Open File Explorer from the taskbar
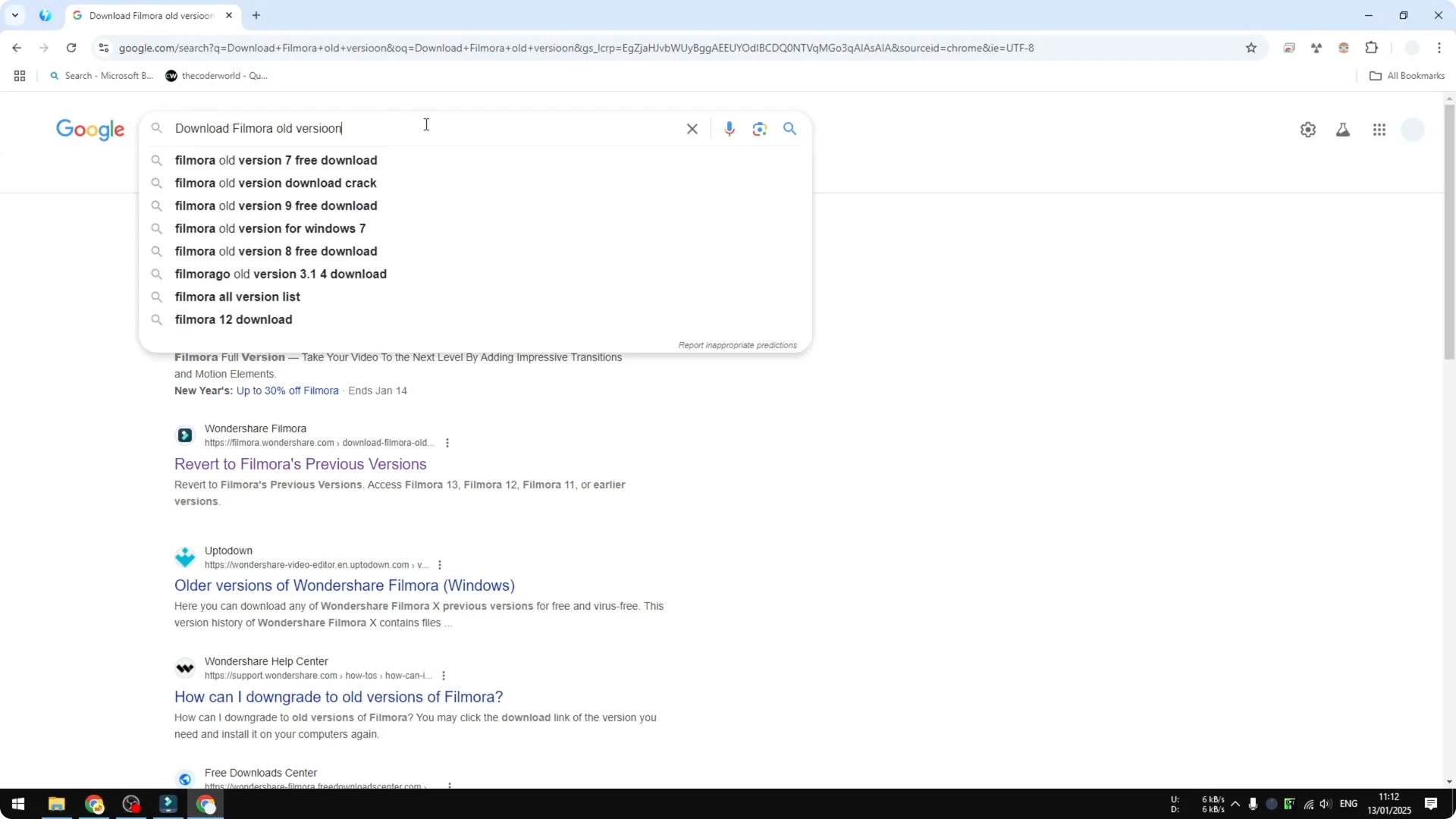Viewport: 1456px width, 819px height. [x=56, y=804]
